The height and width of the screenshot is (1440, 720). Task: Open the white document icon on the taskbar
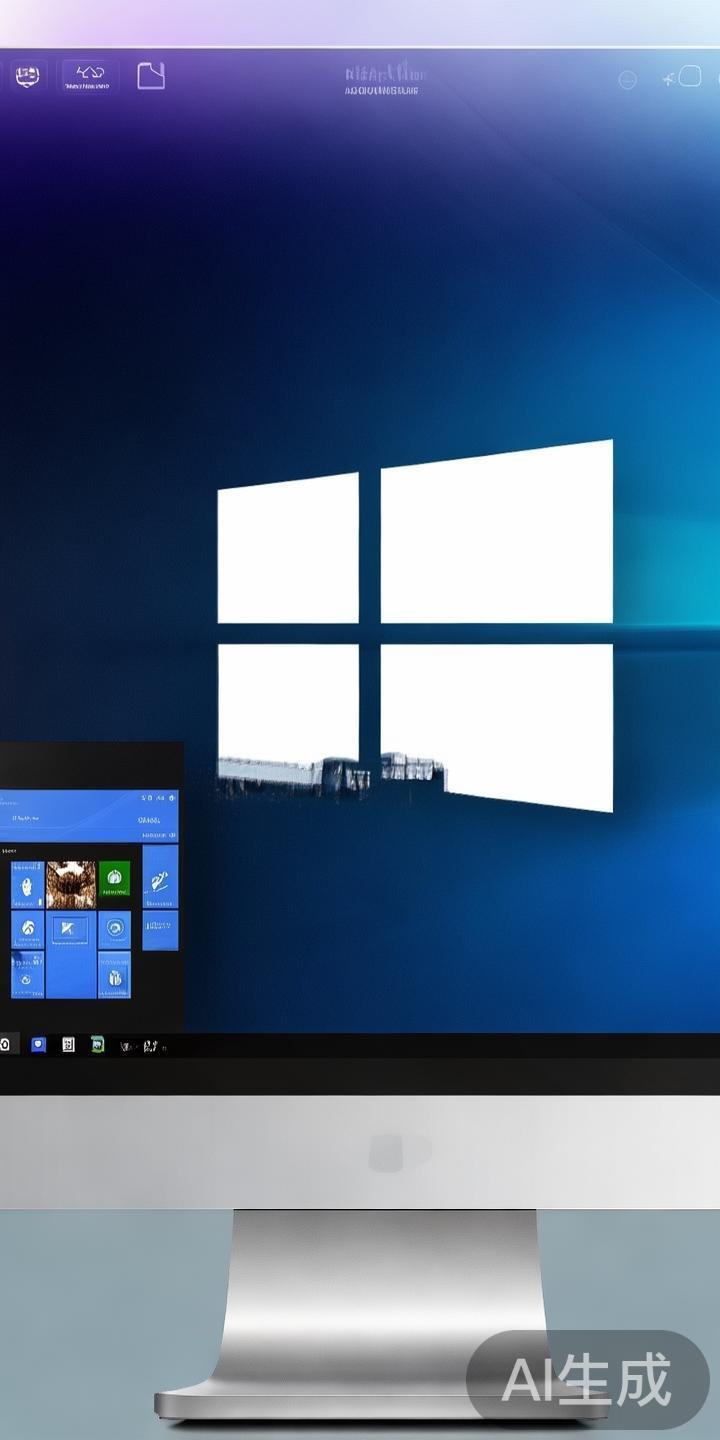(68, 1045)
